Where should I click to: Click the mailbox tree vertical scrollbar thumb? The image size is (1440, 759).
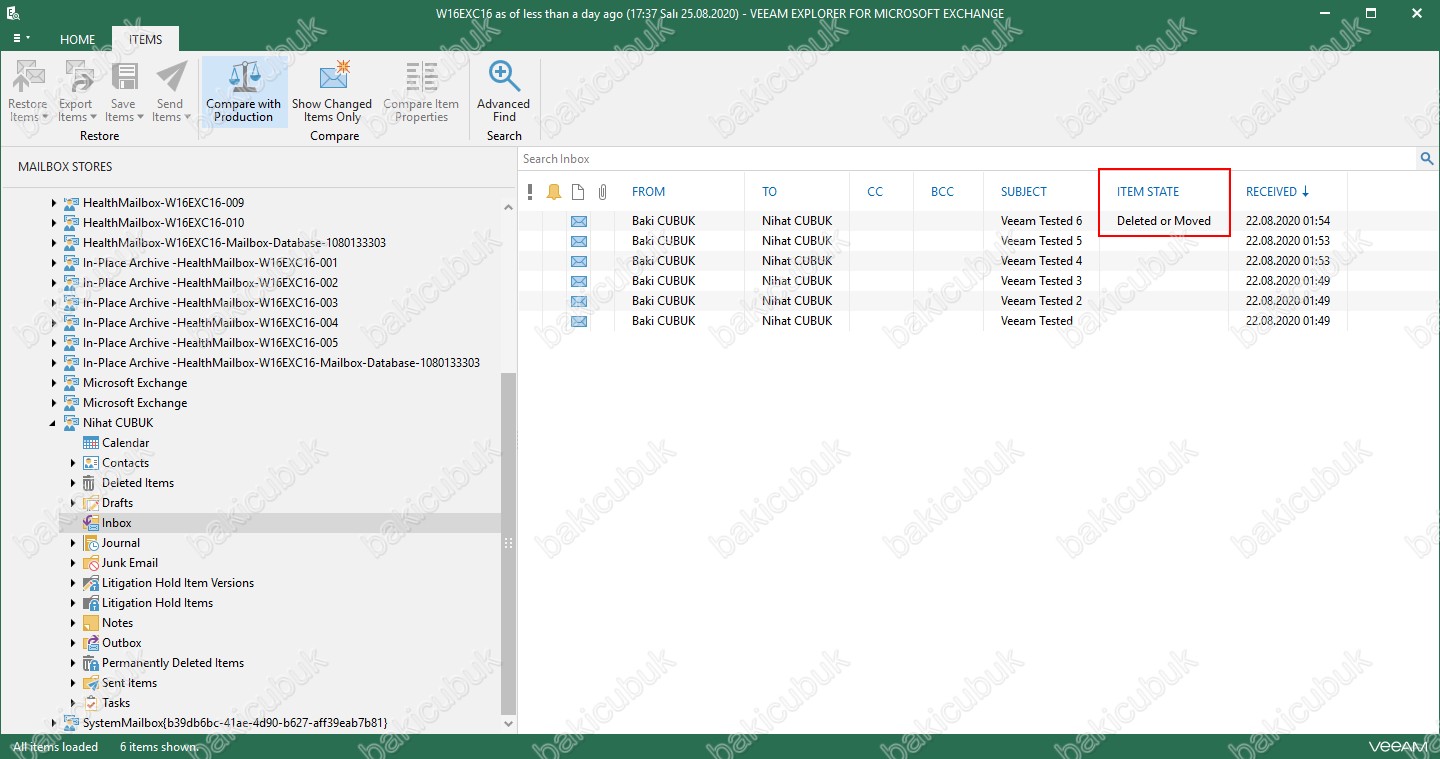[x=508, y=543]
